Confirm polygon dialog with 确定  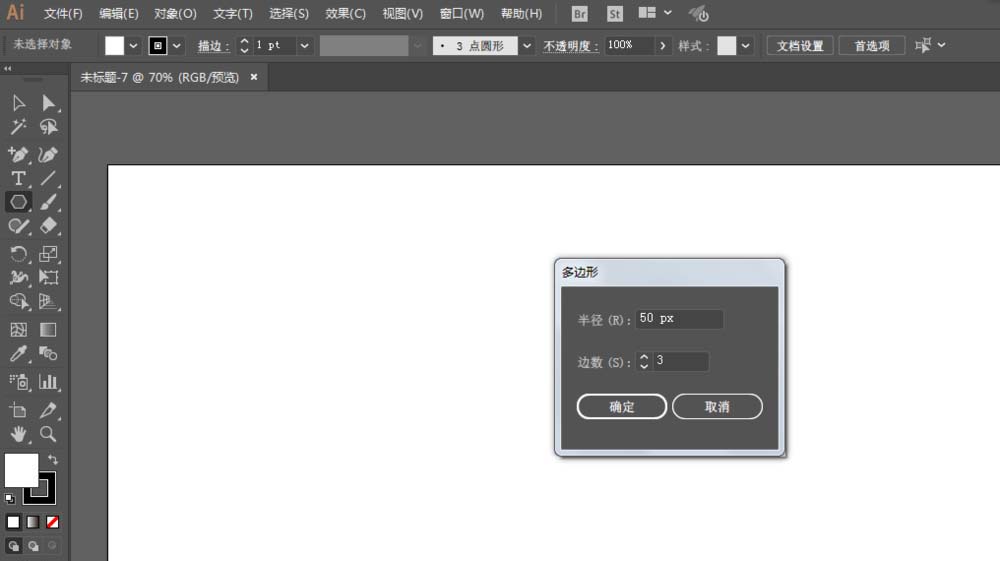(622, 407)
